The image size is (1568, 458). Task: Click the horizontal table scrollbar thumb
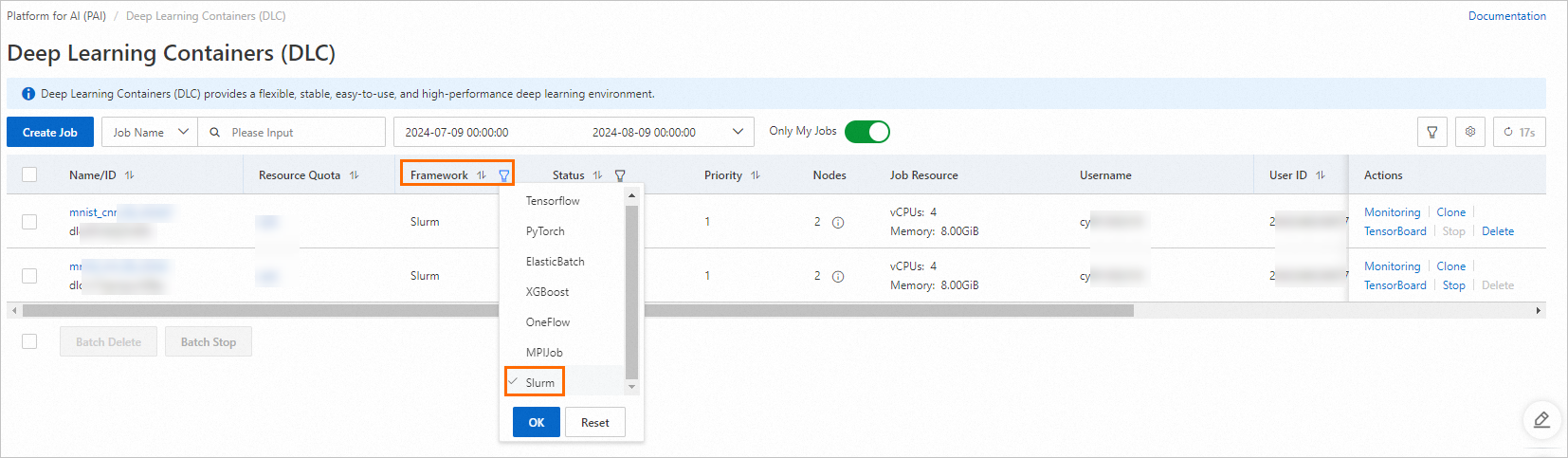click(578, 311)
